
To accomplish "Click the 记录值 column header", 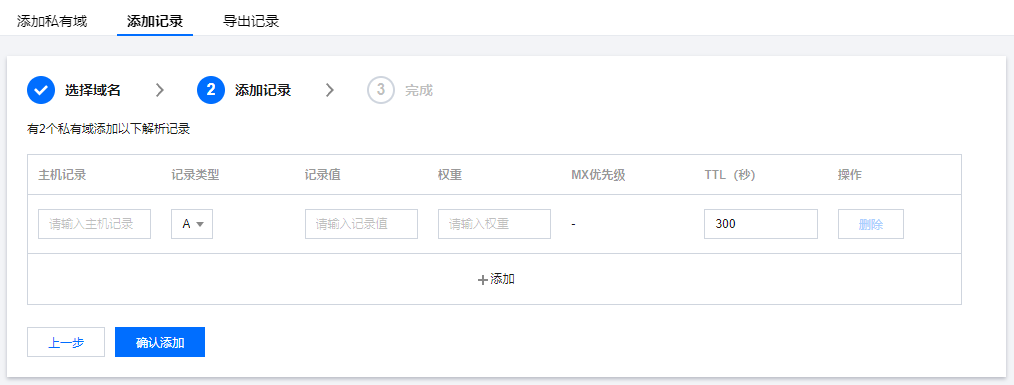I will 323,175.
